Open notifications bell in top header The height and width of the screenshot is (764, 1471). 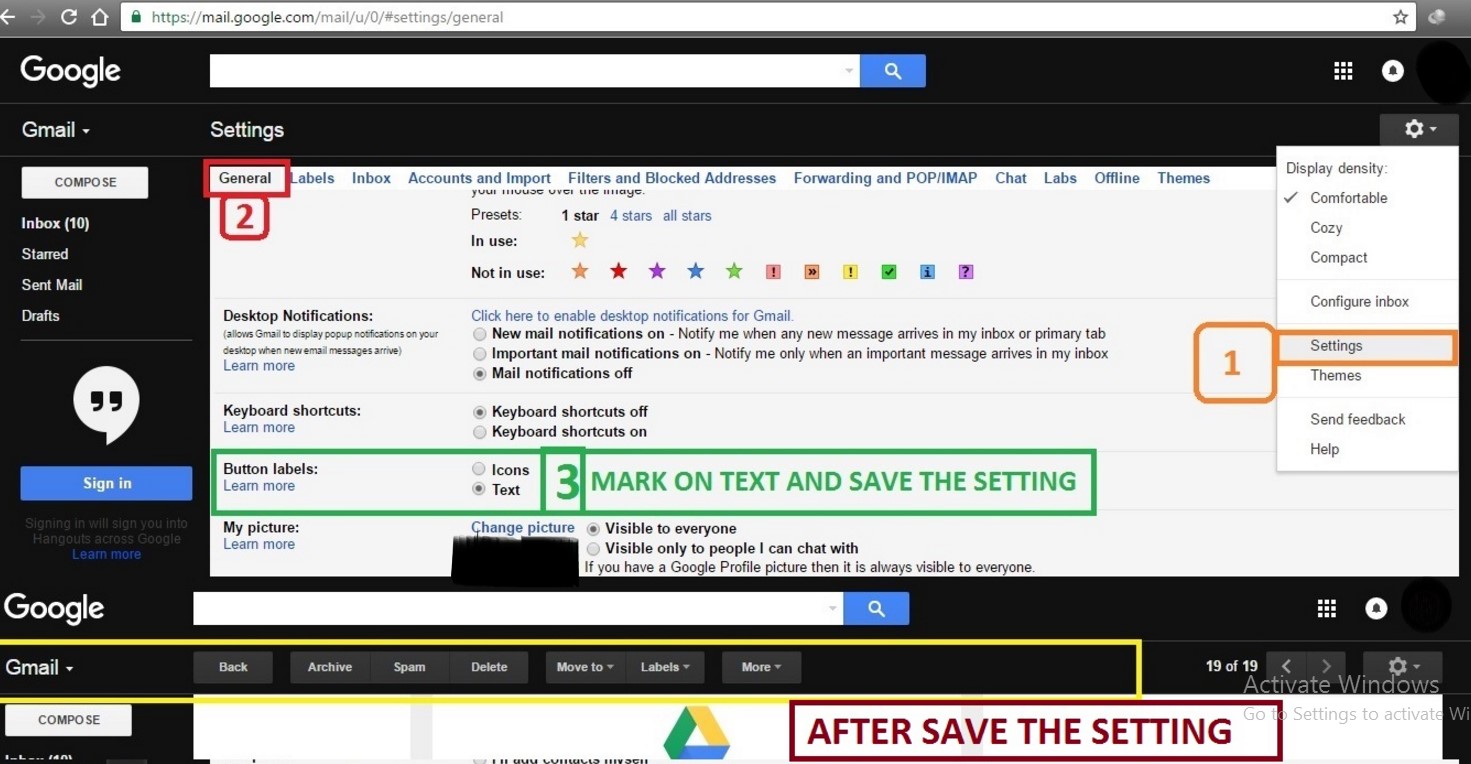click(1392, 71)
